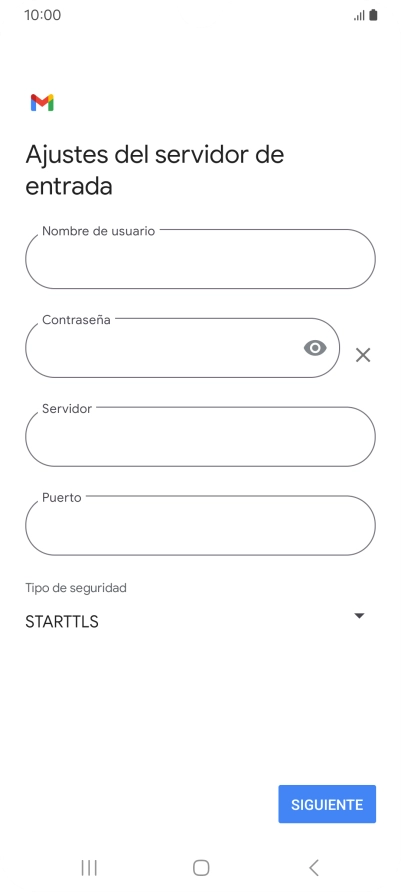The image size is (401, 892).
Task: Tap the Nombre de usuario label
Action: coord(98,231)
